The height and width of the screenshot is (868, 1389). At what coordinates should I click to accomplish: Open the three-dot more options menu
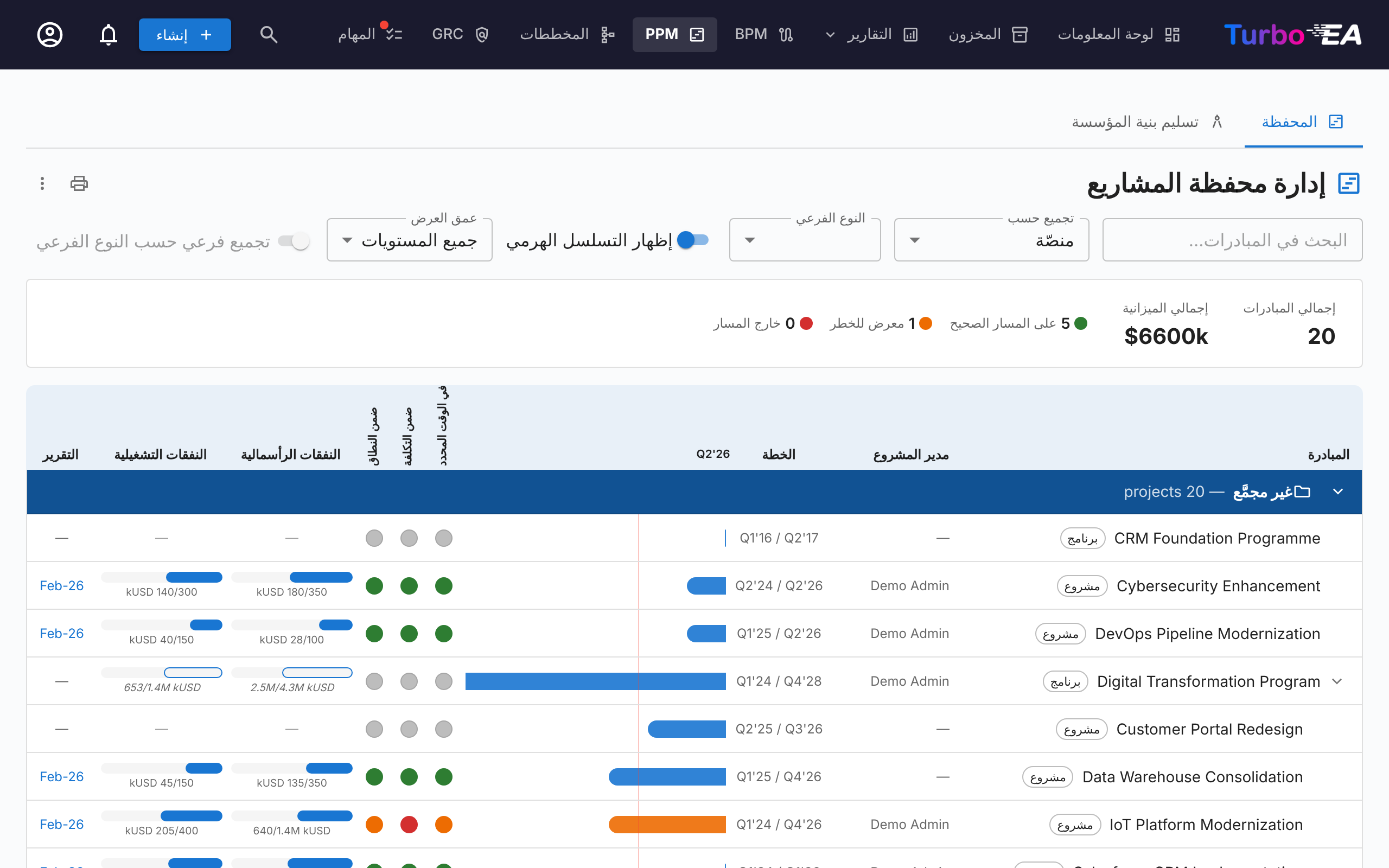click(x=42, y=183)
